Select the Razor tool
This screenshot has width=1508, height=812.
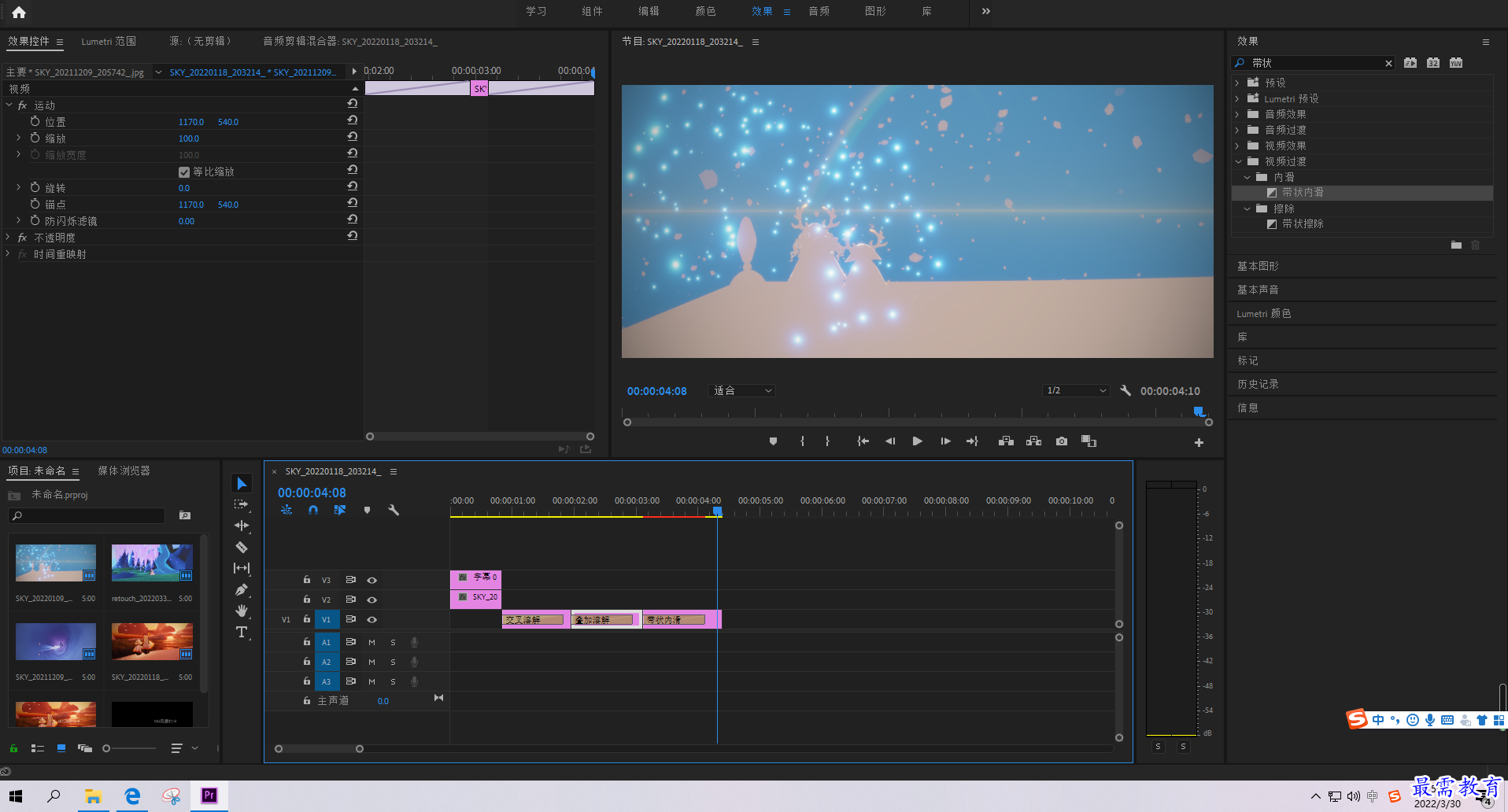[x=242, y=547]
